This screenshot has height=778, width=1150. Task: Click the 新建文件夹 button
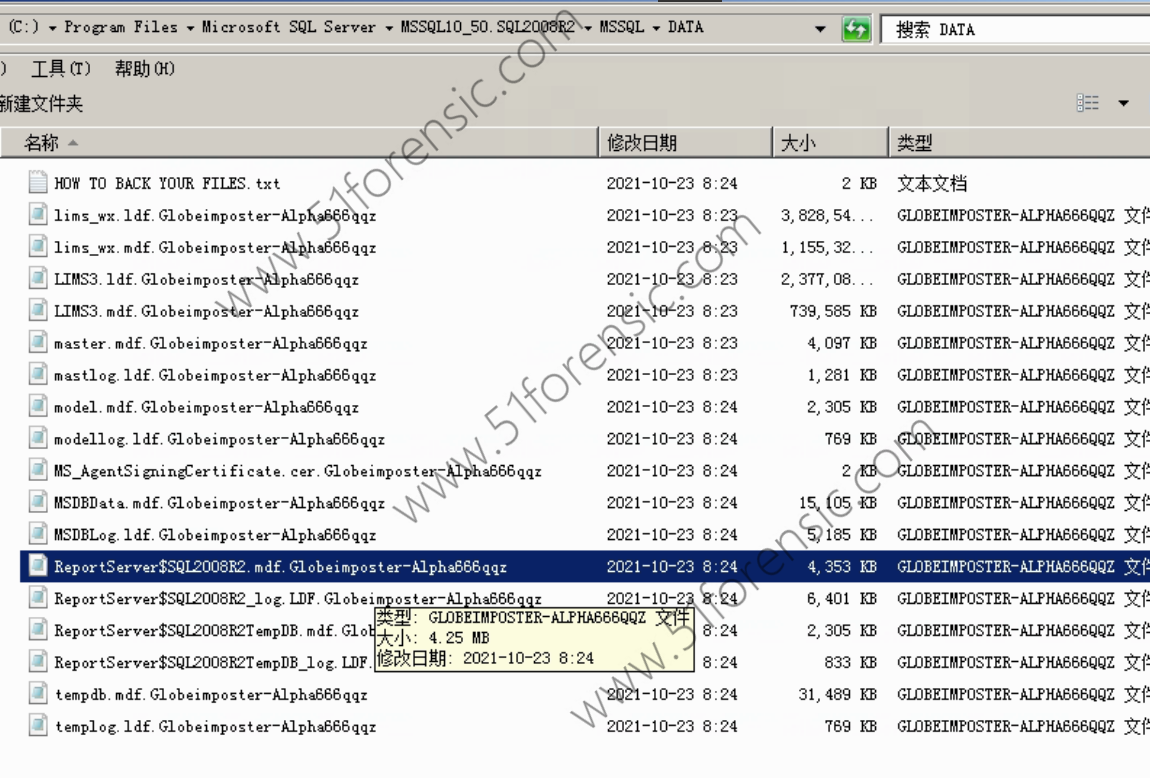(x=40, y=103)
